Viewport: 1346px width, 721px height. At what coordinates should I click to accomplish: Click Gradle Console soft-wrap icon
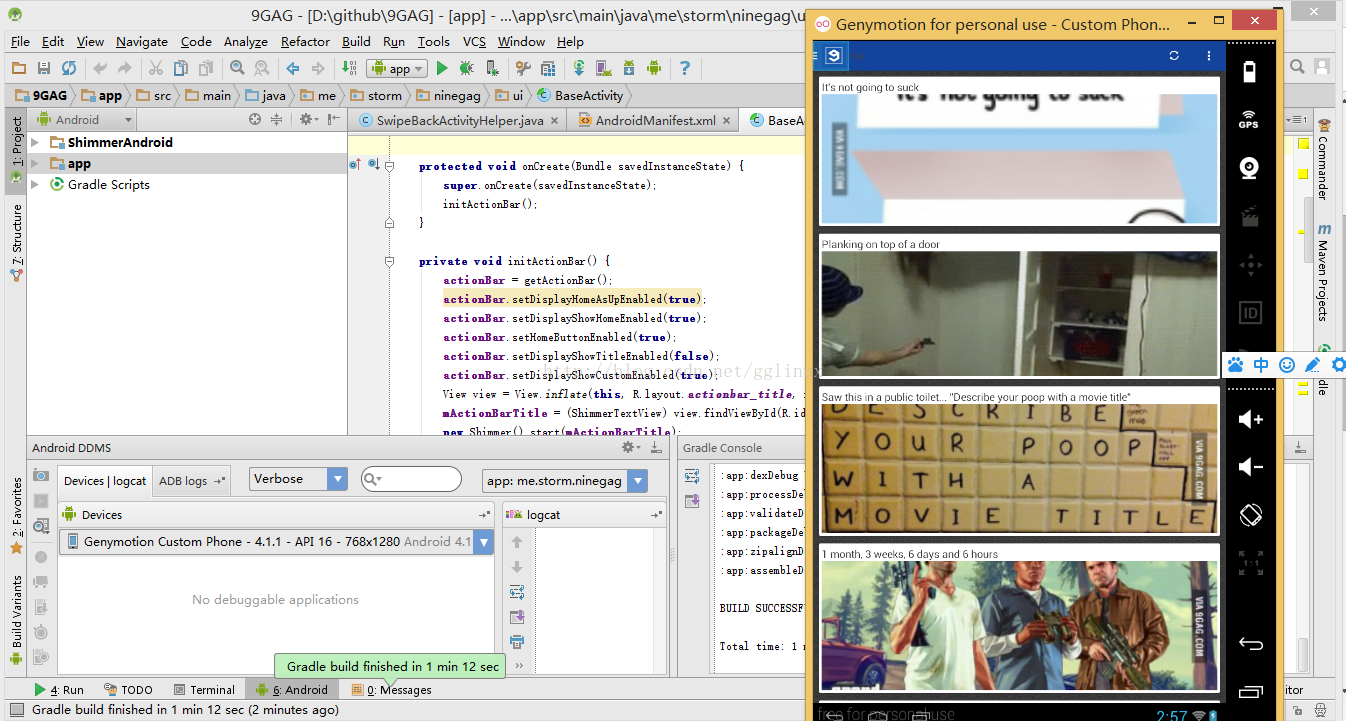(x=692, y=475)
